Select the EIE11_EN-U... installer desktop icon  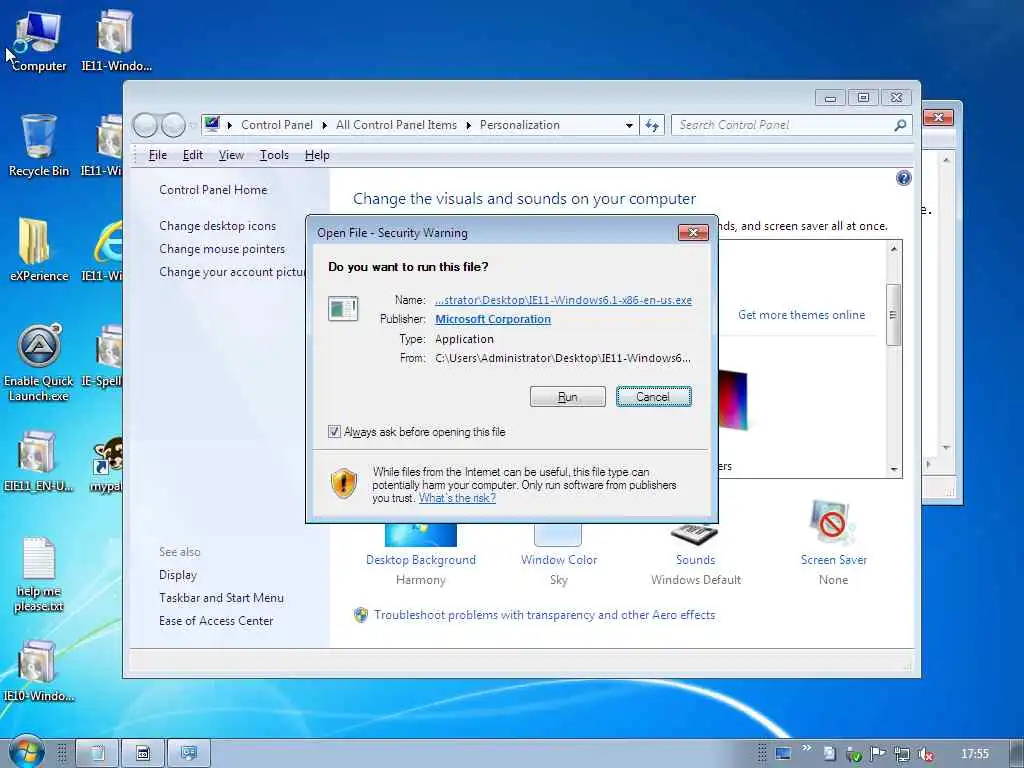(38, 460)
